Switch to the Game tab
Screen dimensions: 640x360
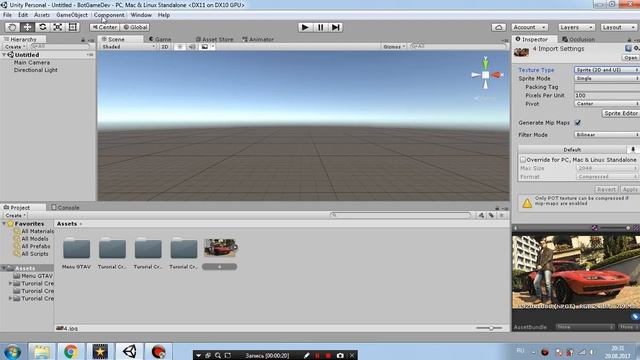click(160, 39)
